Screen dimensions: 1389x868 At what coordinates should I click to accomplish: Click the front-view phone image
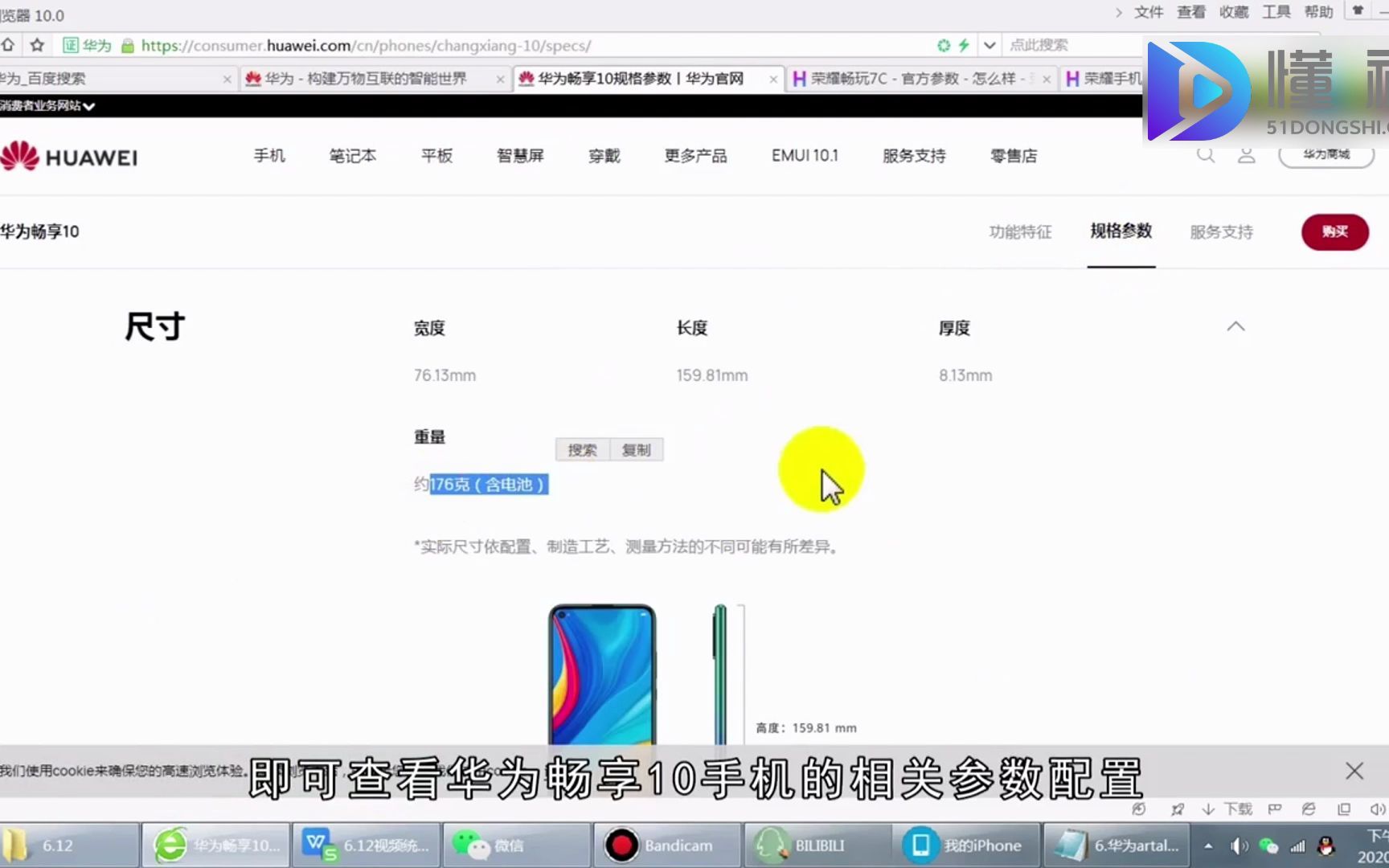(602, 674)
